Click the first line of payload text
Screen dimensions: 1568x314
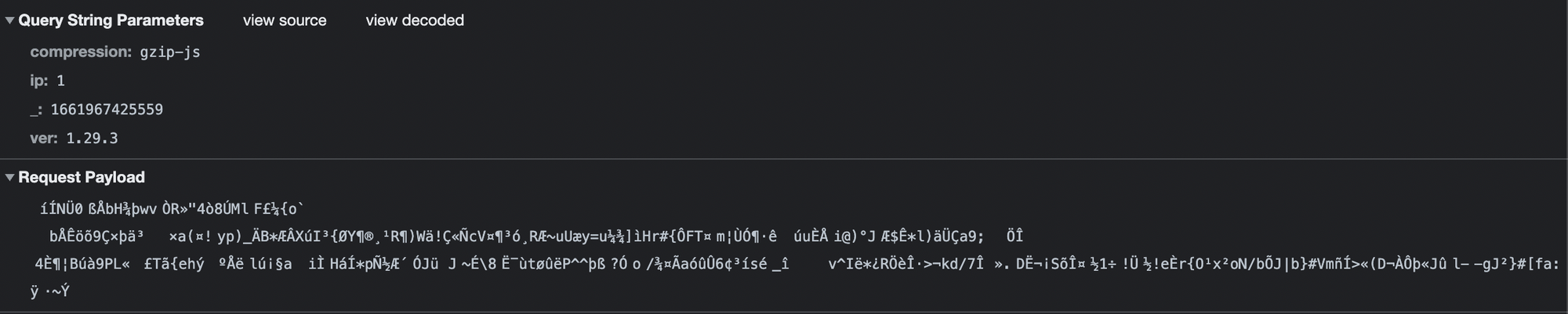[172, 208]
